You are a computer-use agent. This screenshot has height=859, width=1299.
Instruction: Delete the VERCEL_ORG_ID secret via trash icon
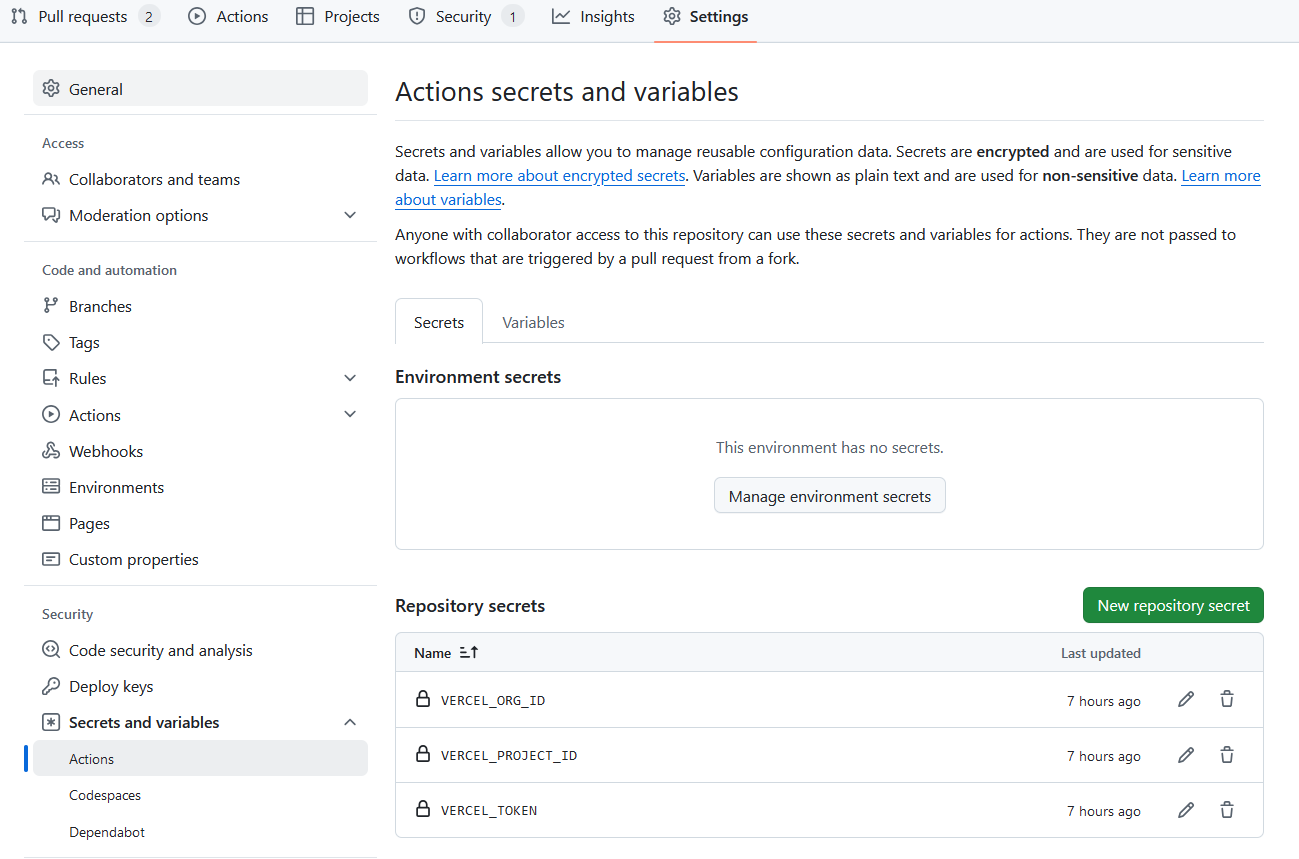(1227, 700)
